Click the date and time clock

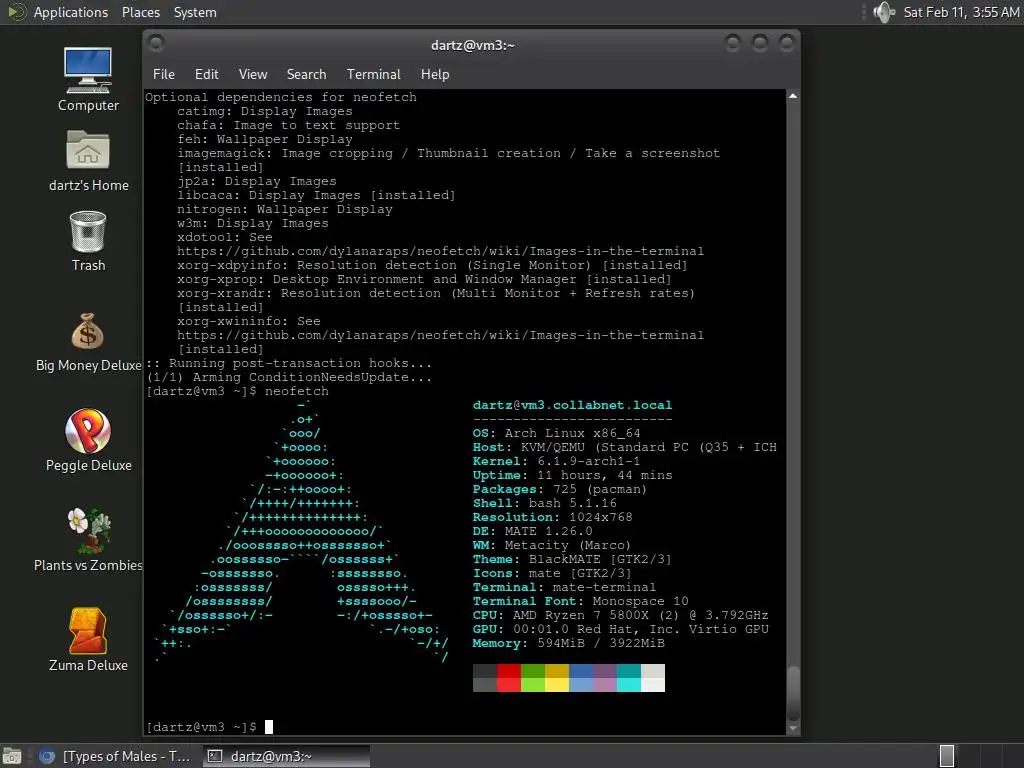pyautogui.click(x=961, y=12)
